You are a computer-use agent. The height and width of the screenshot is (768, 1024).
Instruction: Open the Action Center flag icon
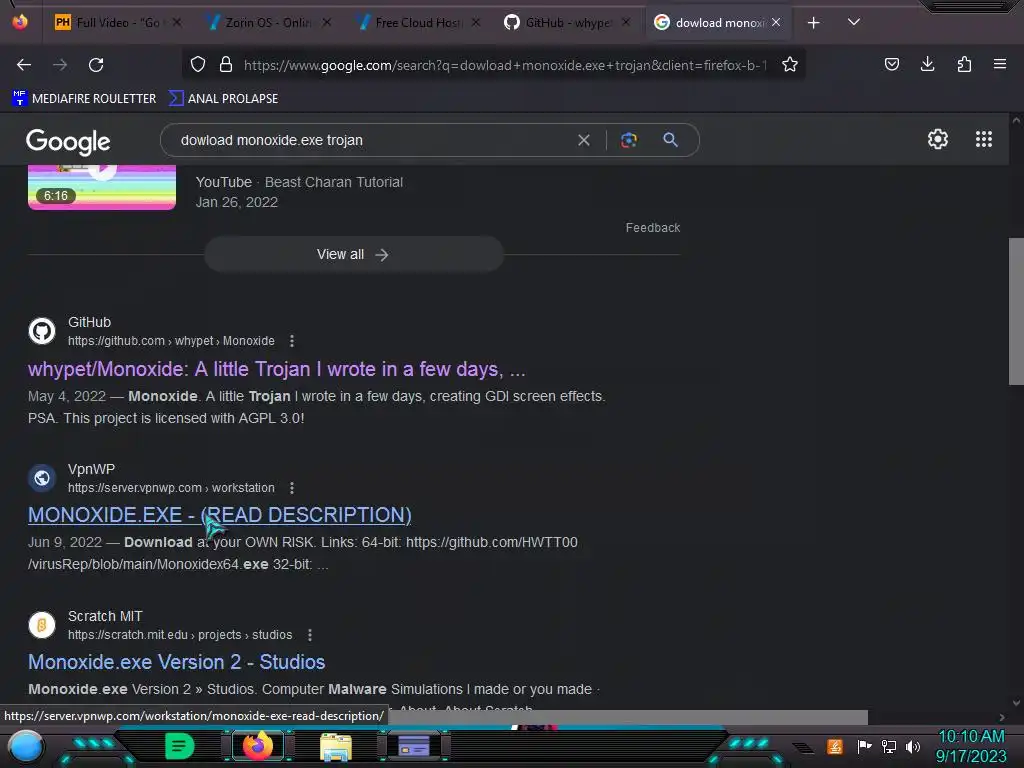coord(864,746)
